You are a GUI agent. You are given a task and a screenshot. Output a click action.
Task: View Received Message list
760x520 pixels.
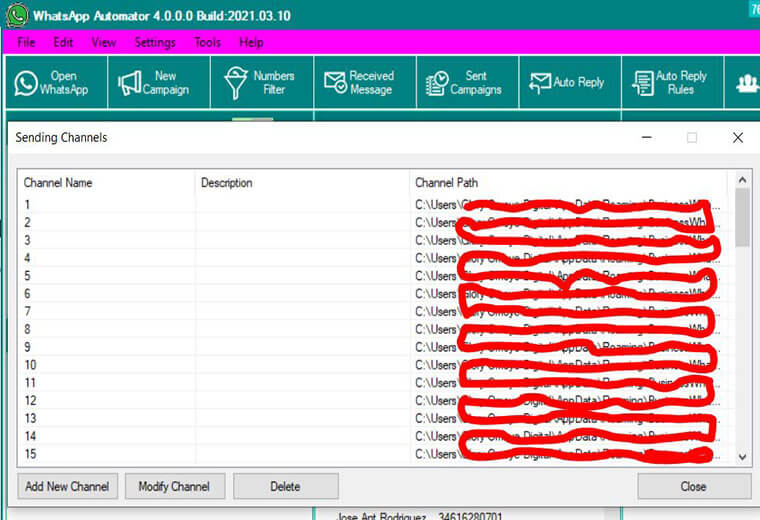pos(365,82)
